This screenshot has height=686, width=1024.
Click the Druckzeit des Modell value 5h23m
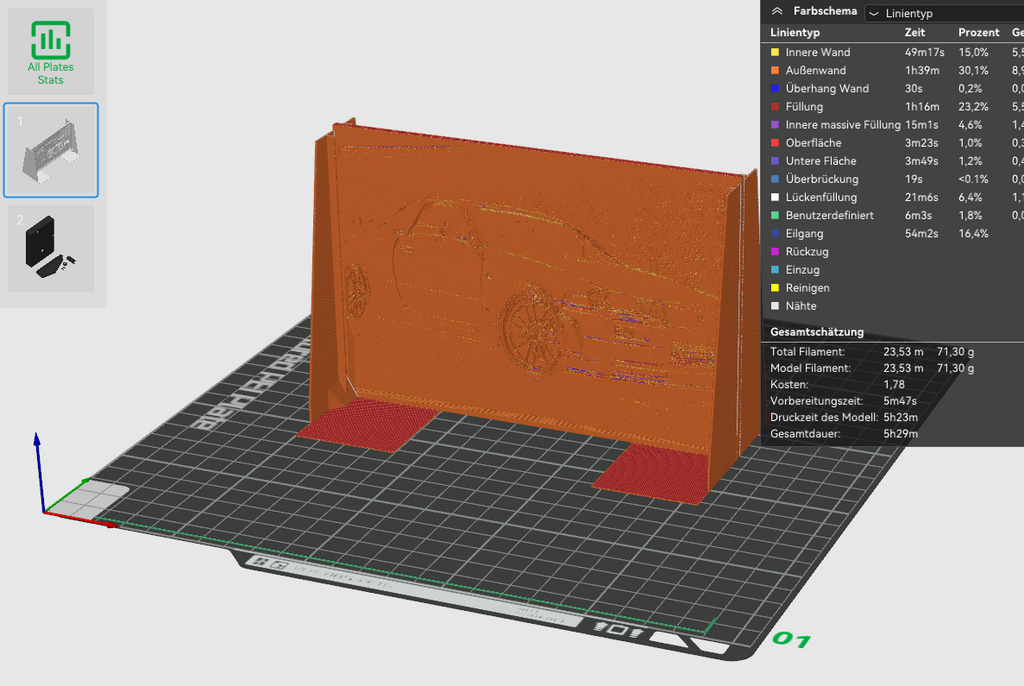pyautogui.click(x=901, y=417)
